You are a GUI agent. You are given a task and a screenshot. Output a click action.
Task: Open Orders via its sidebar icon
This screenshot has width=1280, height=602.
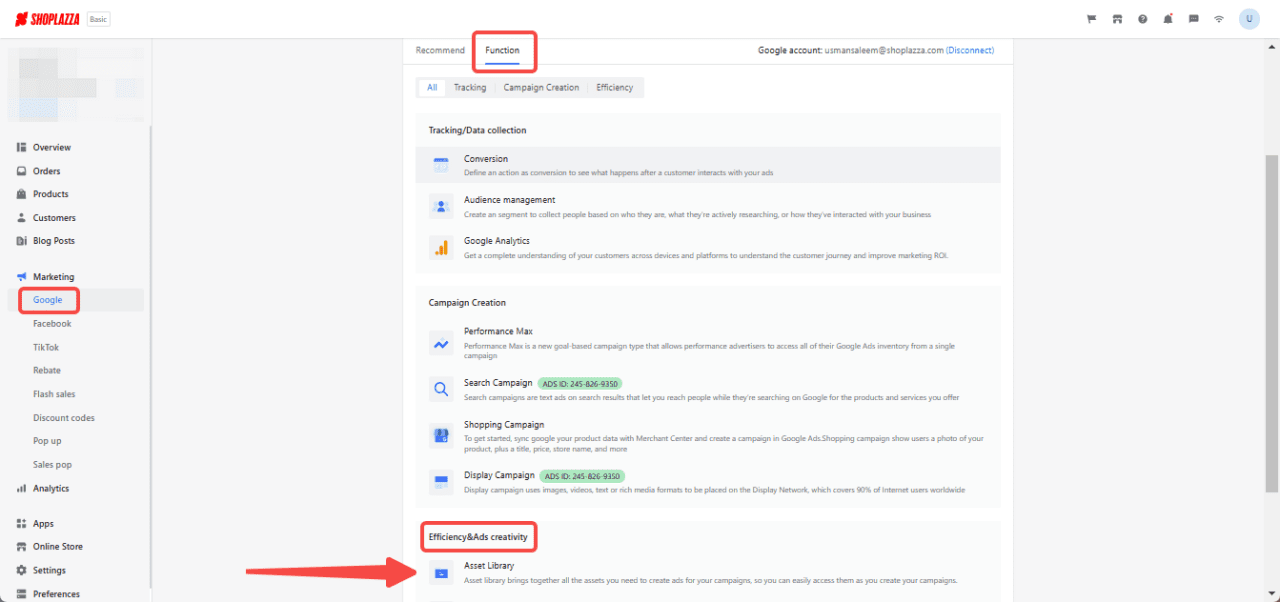(22, 171)
